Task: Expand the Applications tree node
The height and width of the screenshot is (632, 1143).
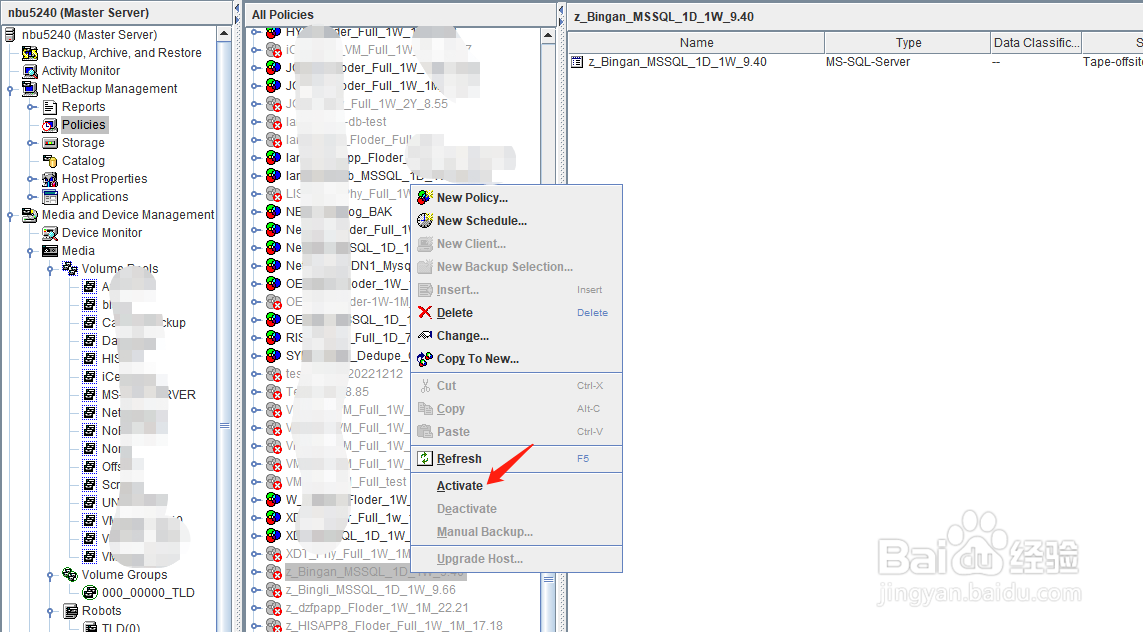Action: point(31,197)
